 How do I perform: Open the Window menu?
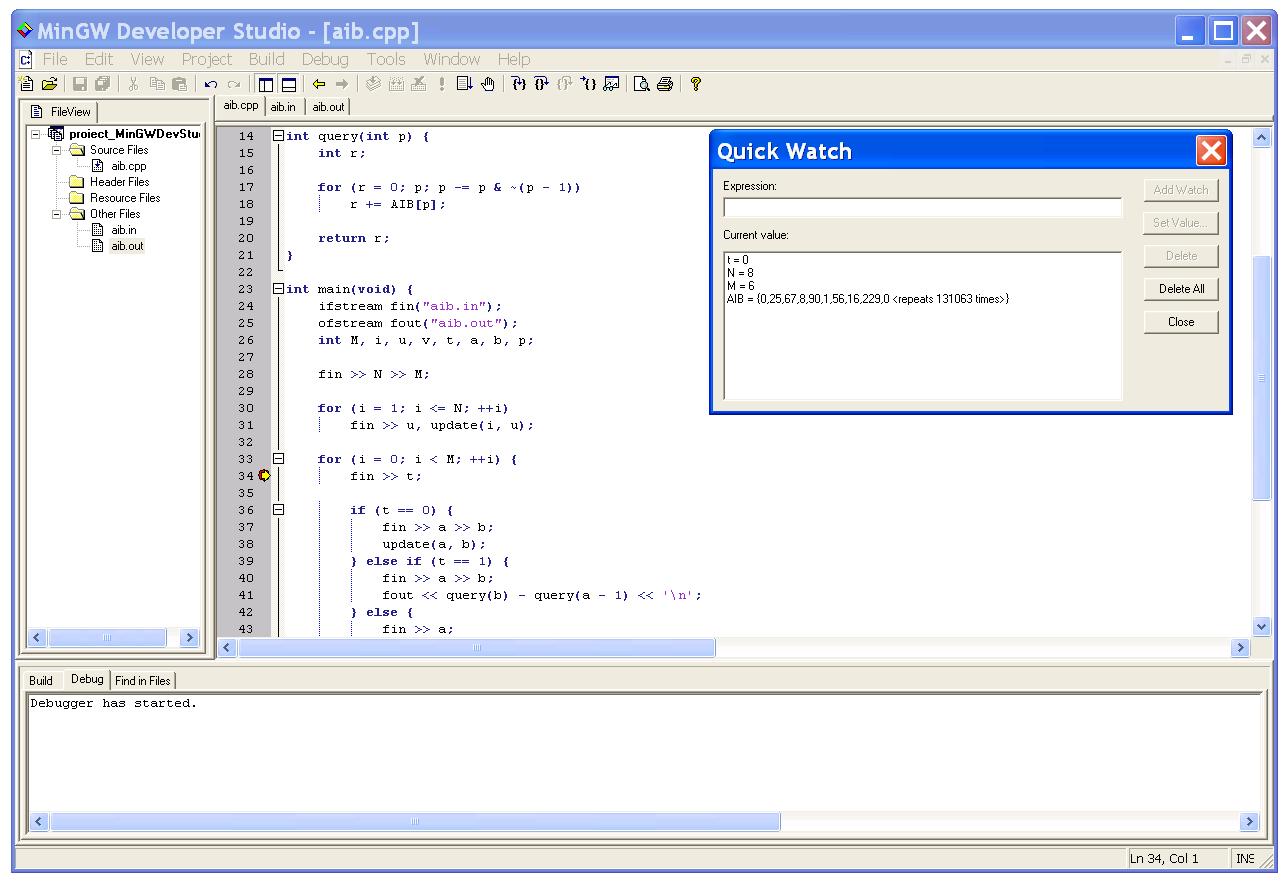452,60
